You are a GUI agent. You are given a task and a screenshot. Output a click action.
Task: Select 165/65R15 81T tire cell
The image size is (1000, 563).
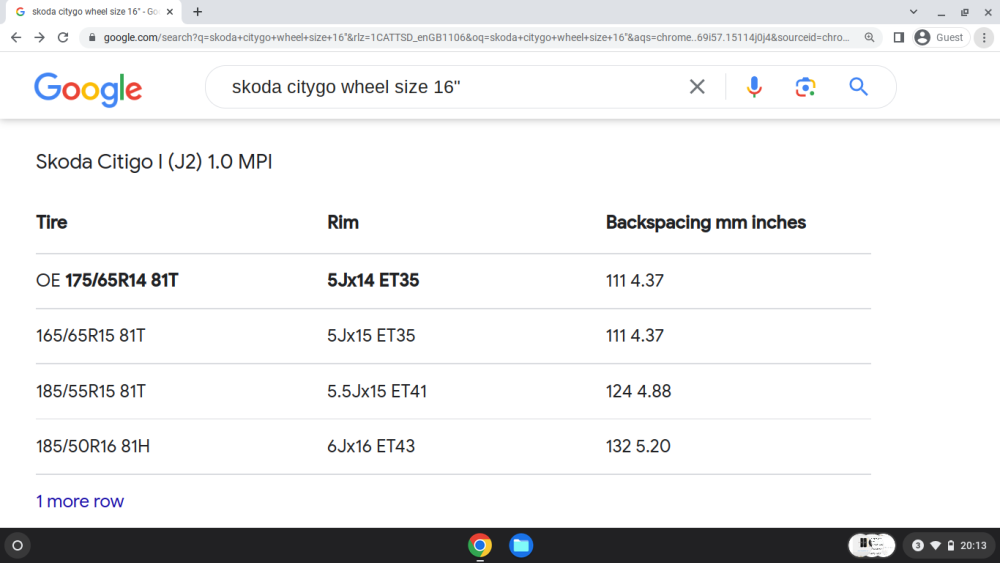coord(91,336)
